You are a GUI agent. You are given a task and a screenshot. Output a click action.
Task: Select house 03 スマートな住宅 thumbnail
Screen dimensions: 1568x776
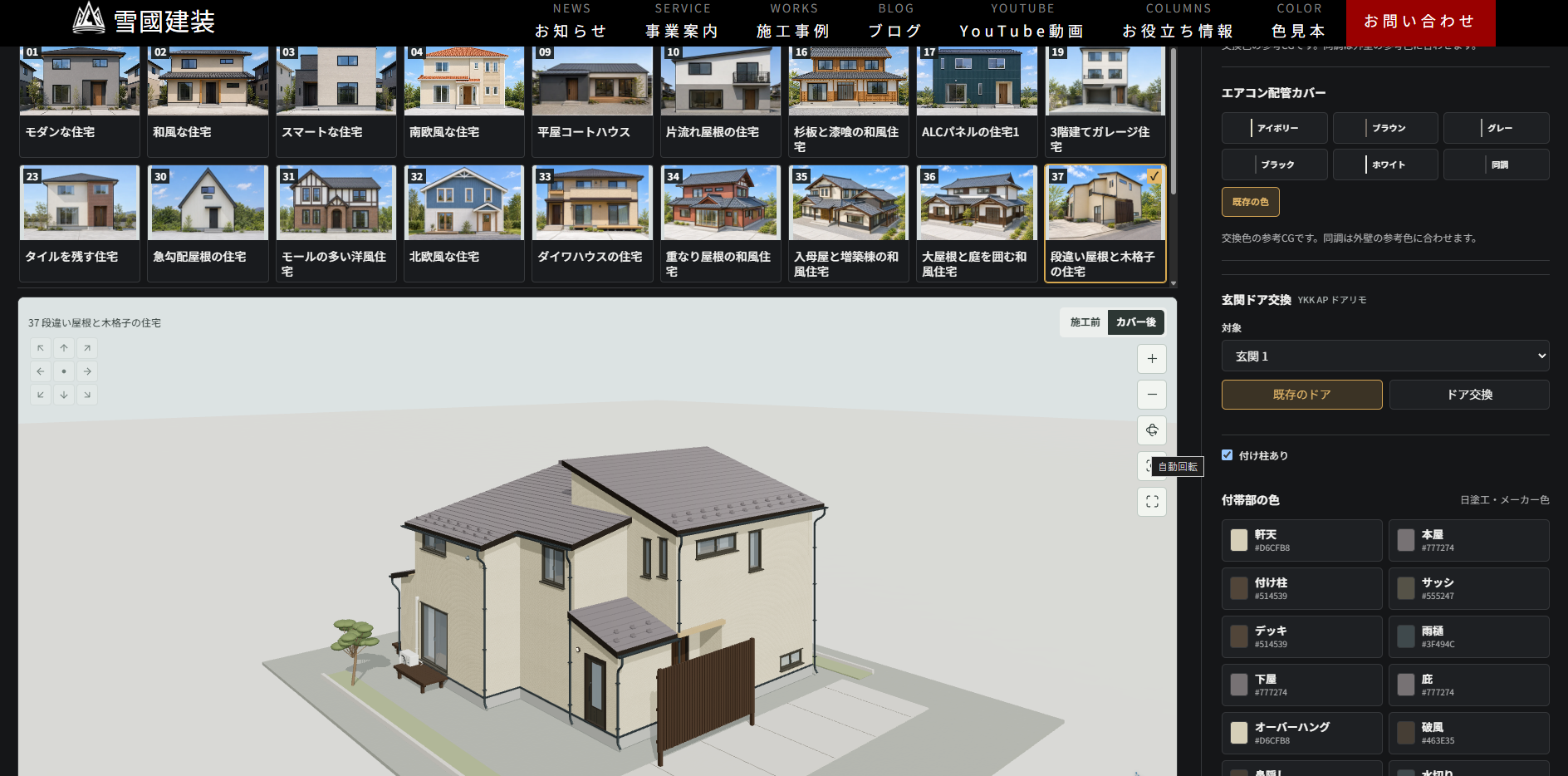336,101
